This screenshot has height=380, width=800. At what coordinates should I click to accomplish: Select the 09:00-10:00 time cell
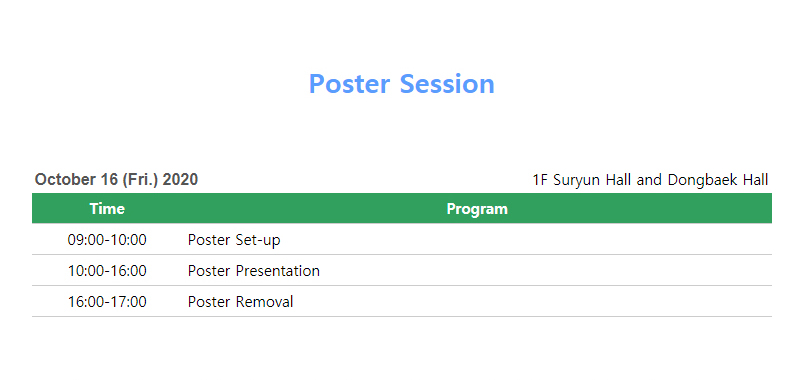[x=107, y=240]
